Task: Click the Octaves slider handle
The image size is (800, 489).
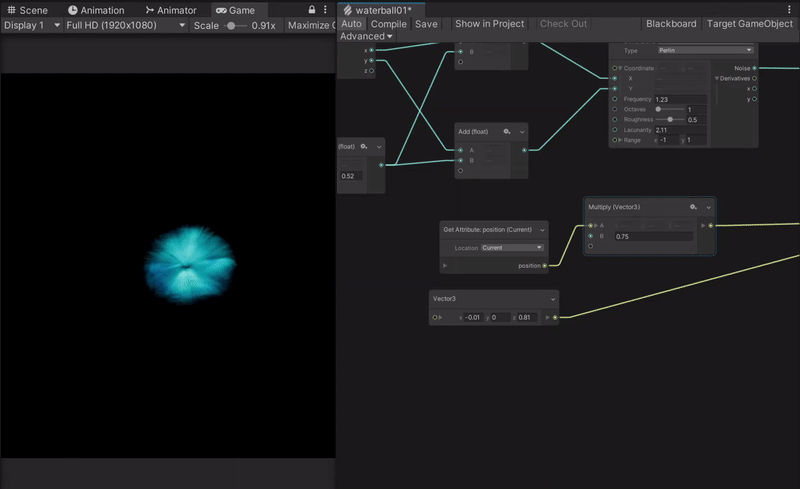Action: tap(658, 109)
